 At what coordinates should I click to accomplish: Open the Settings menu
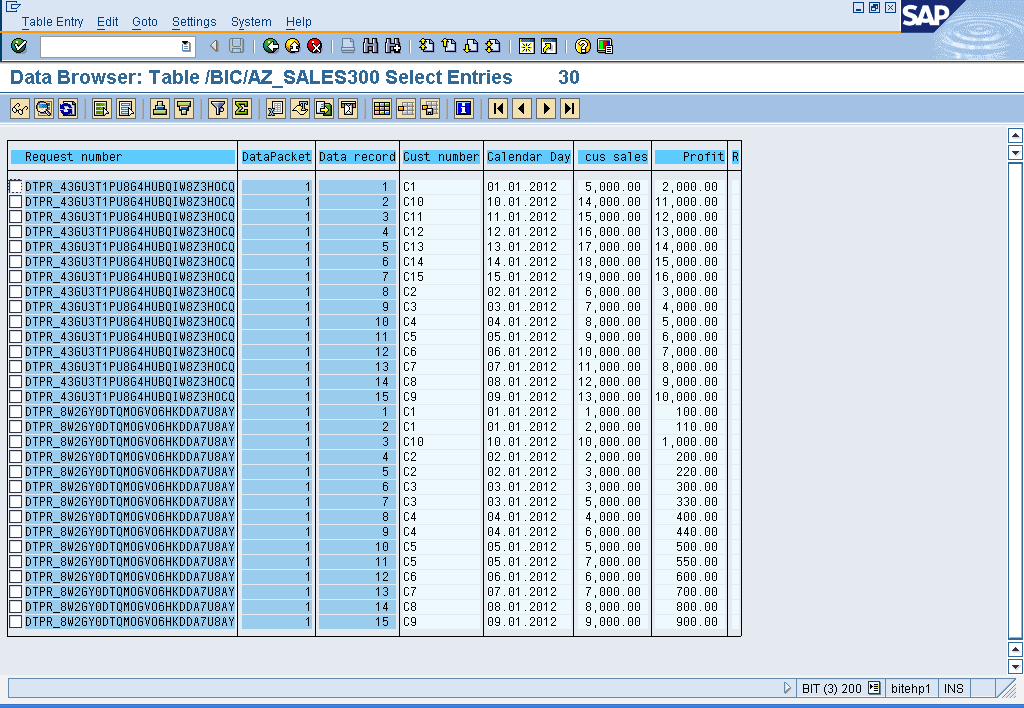click(194, 22)
